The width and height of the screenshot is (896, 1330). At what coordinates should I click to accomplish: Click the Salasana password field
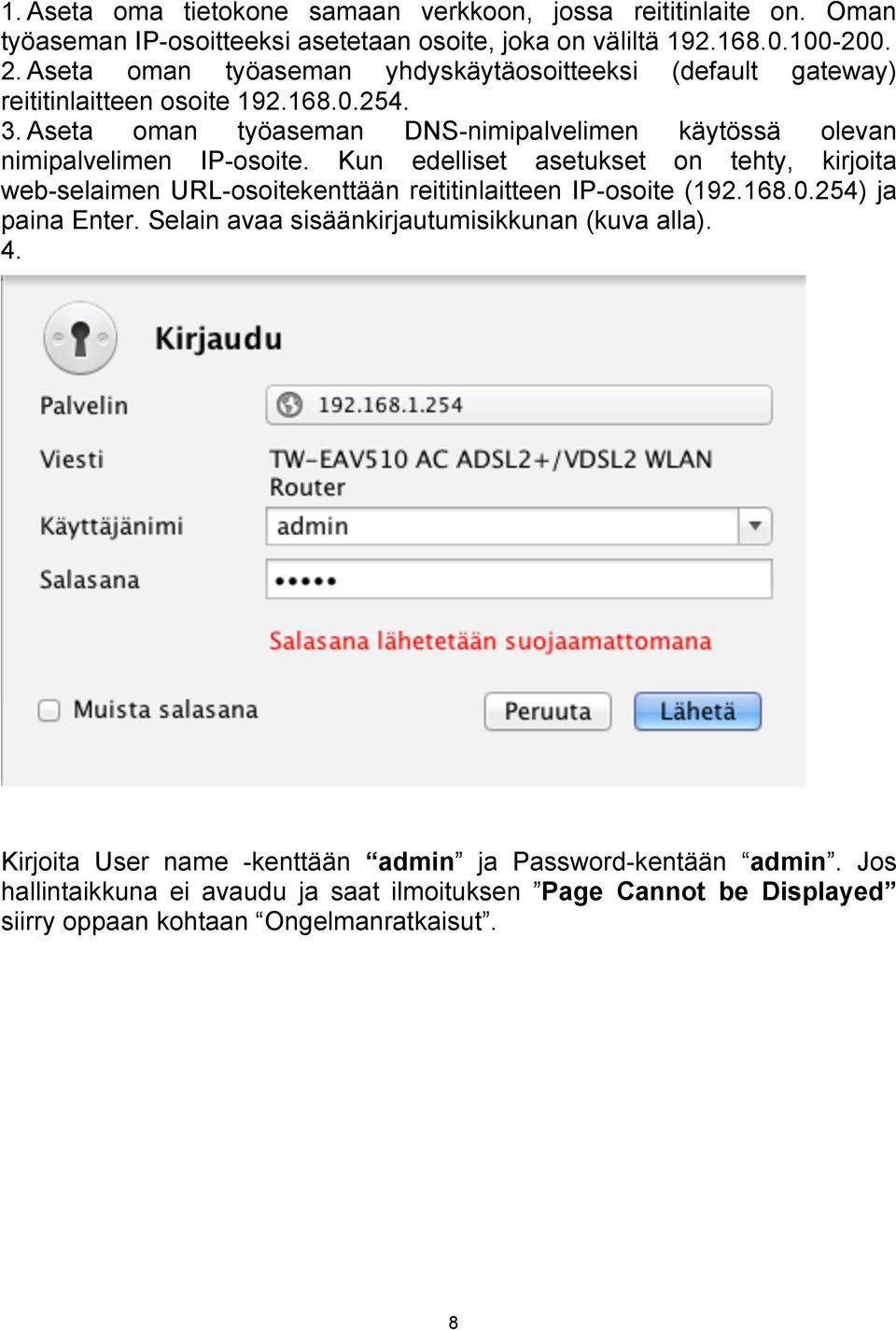519,580
